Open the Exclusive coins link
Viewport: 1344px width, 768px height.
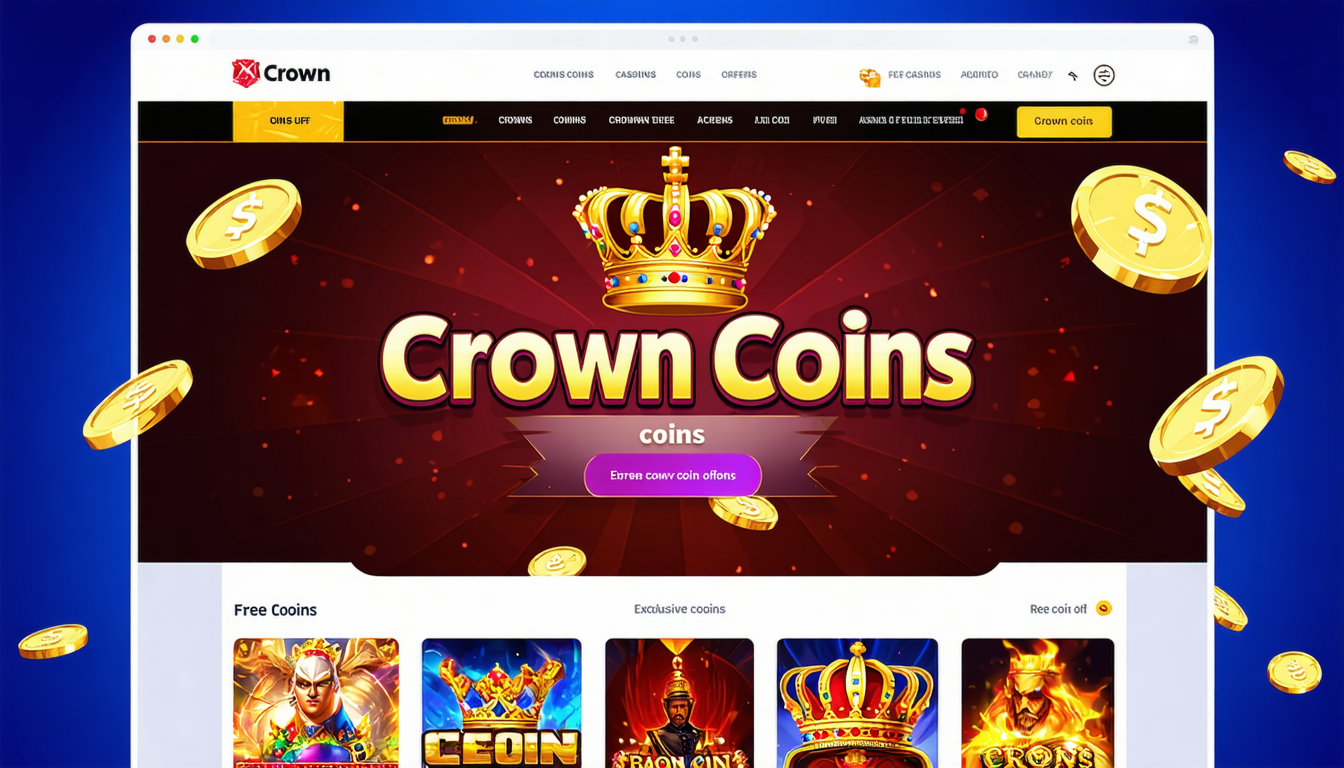tap(680, 609)
